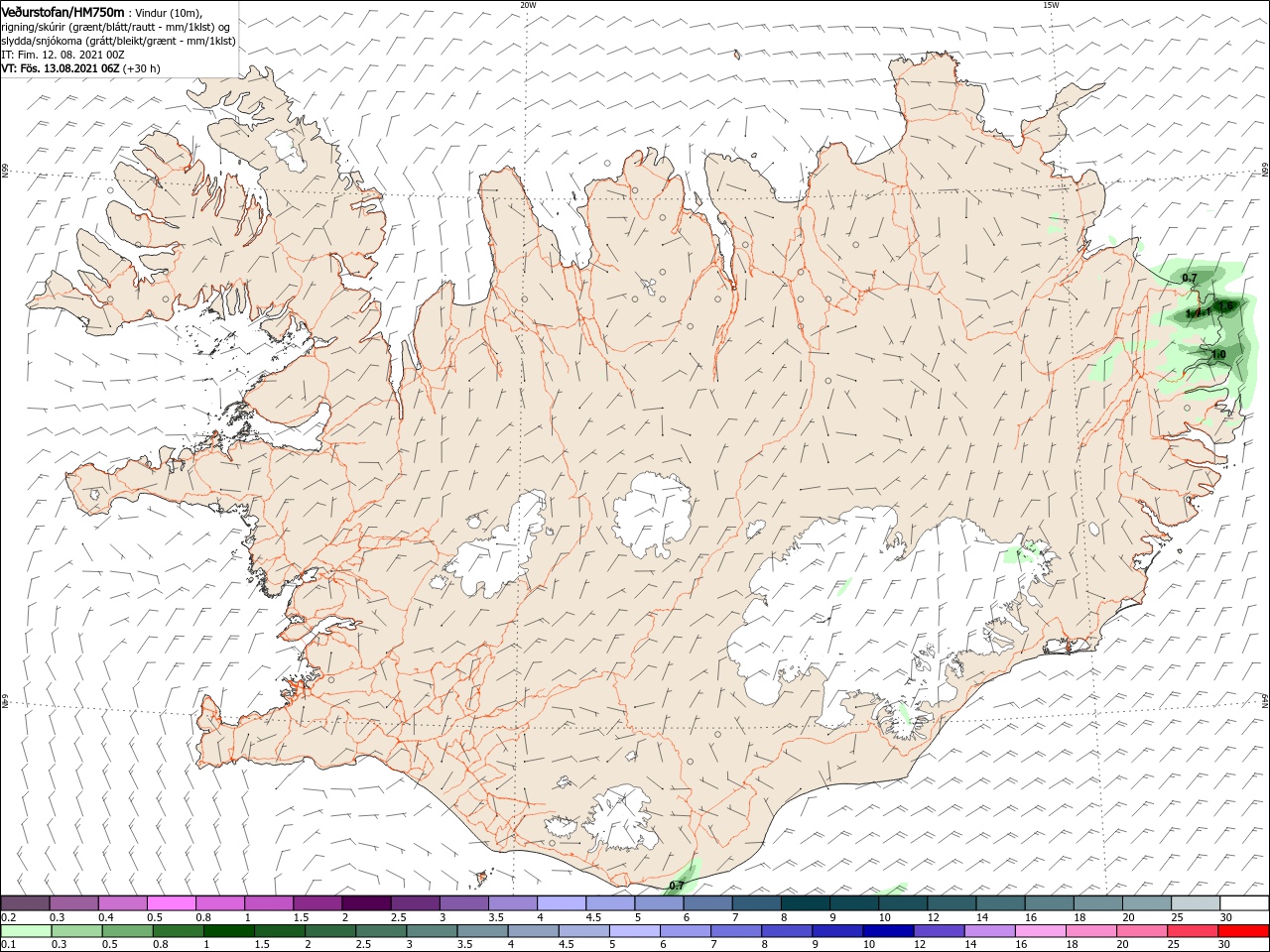The height and width of the screenshot is (952, 1270).
Task: Pick the bright magenta-pink 0.5 snow swatch
Action: point(171,903)
